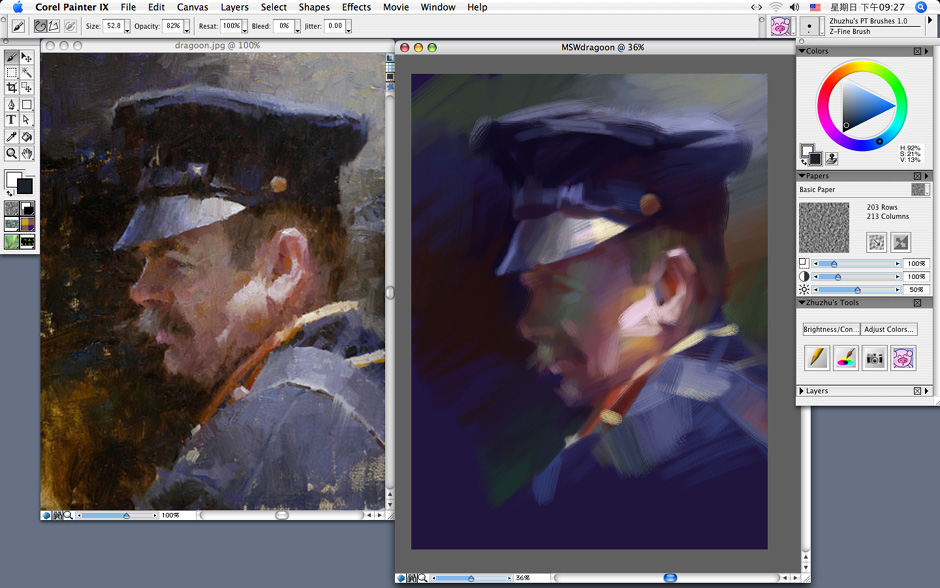Pick the Shape Selection arrow tool

pos(26,120)
